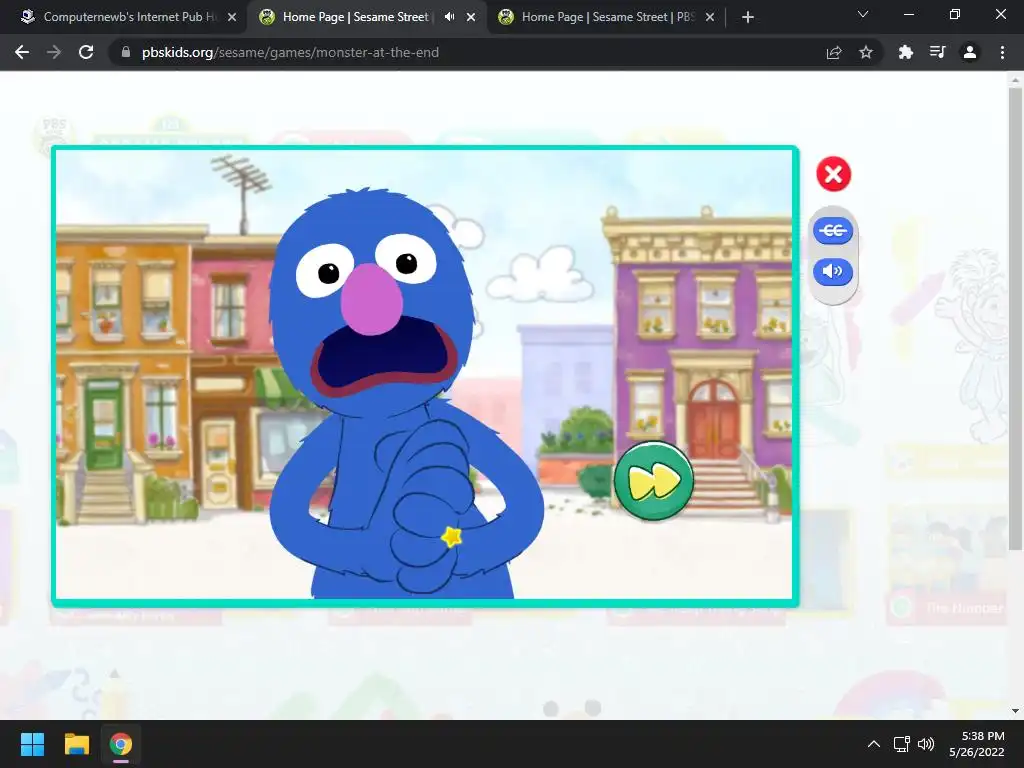The image size is (1024, 768).
Task: Mute the game with the blue speaker button
Action: (x=833, y=271)
